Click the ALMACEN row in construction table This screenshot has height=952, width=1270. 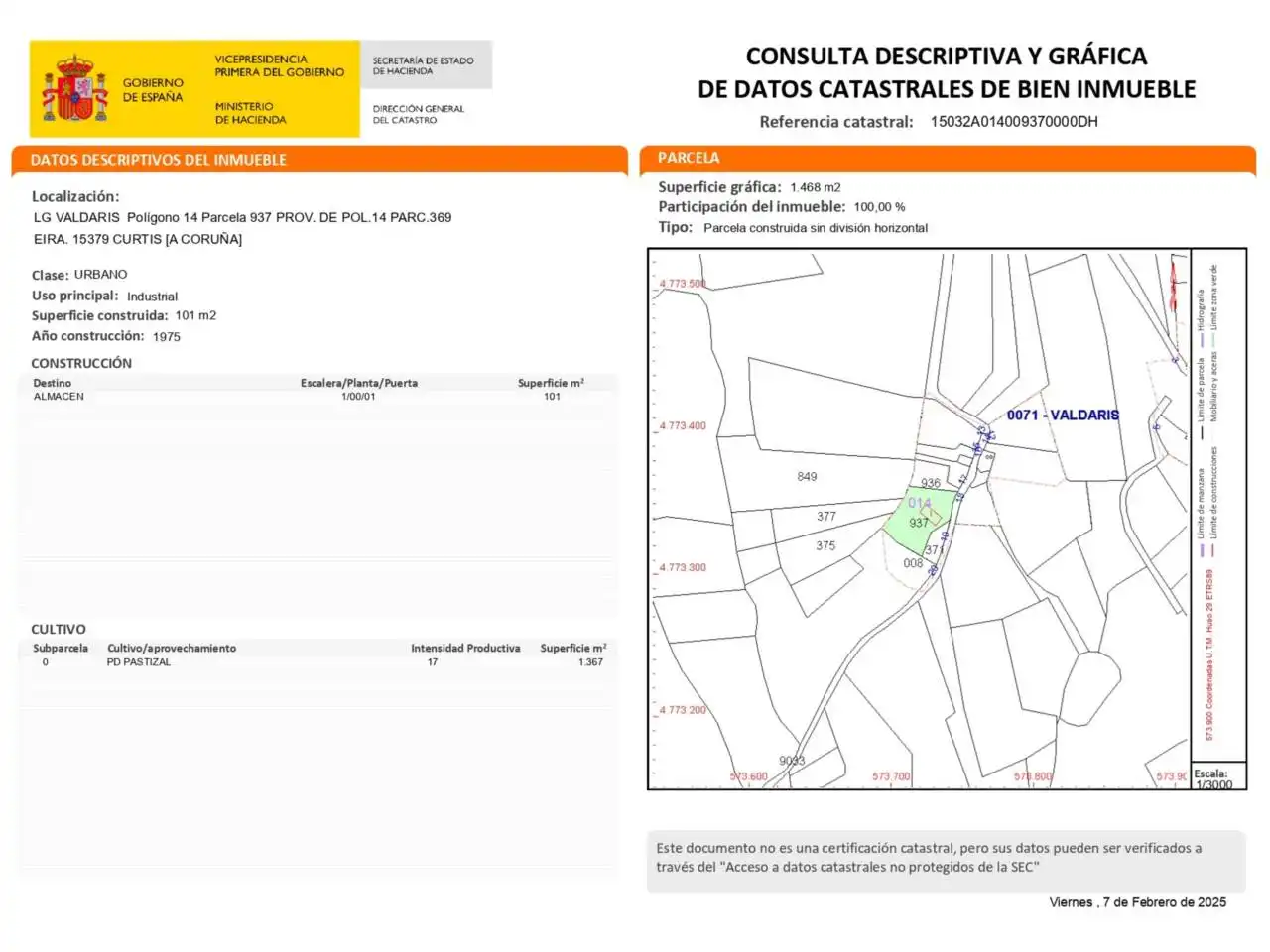[317, 397]
